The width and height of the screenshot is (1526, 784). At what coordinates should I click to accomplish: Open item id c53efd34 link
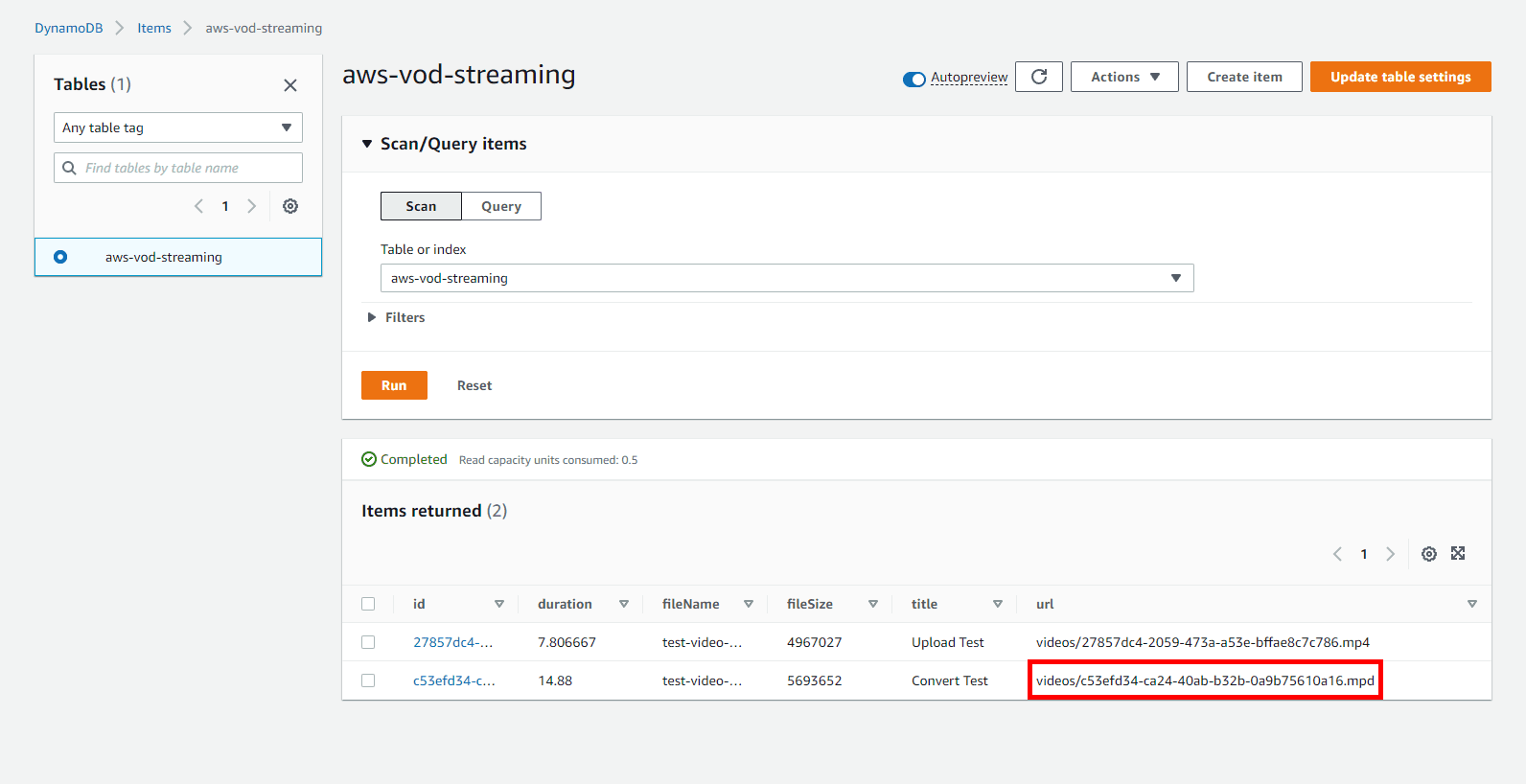click(453, 680)
